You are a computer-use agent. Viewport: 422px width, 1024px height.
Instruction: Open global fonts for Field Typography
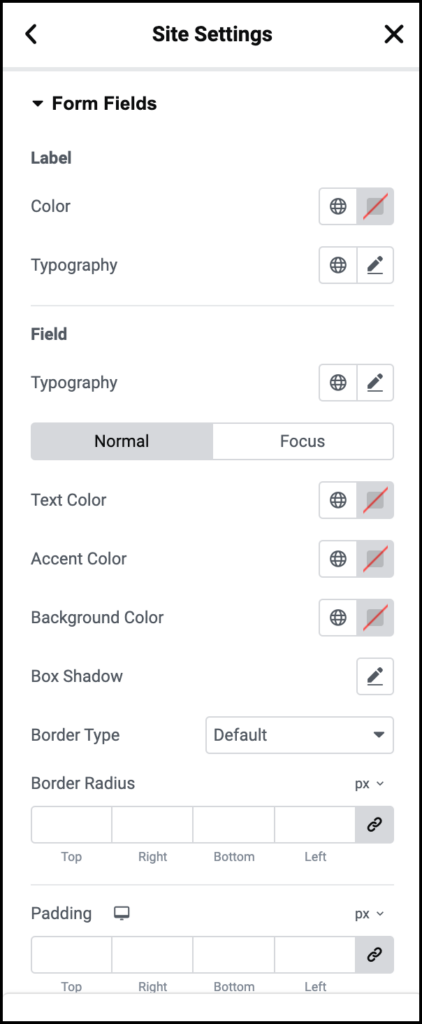point(338,383)
